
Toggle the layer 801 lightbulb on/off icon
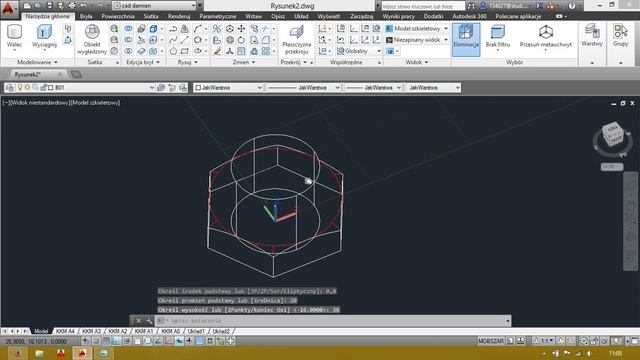tap(20, 87)
